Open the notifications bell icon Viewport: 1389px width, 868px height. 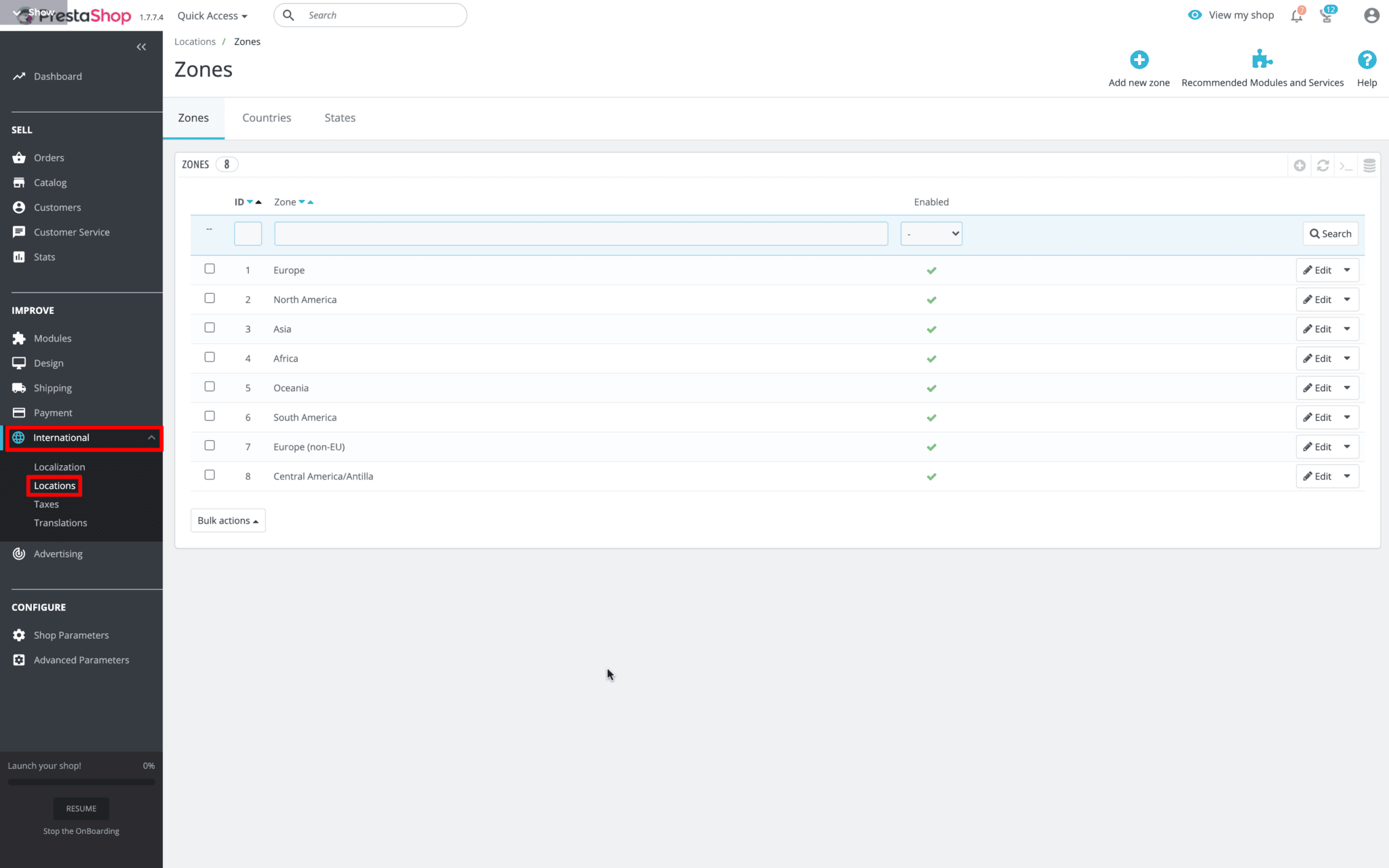(1297, 16)
